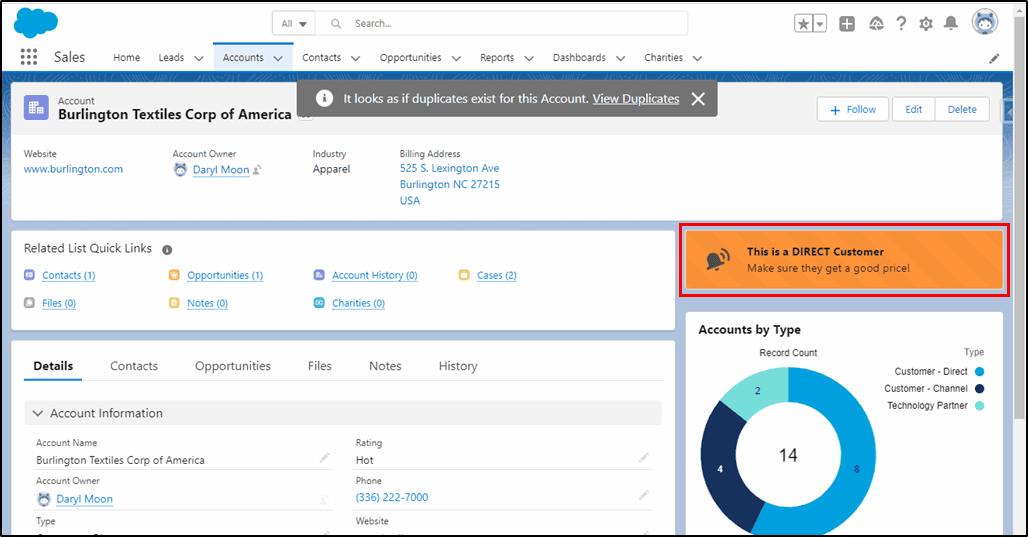Screen dimensions: 1028x537
Task: Open the App Launcher grid icon
Action: (28, 57)
